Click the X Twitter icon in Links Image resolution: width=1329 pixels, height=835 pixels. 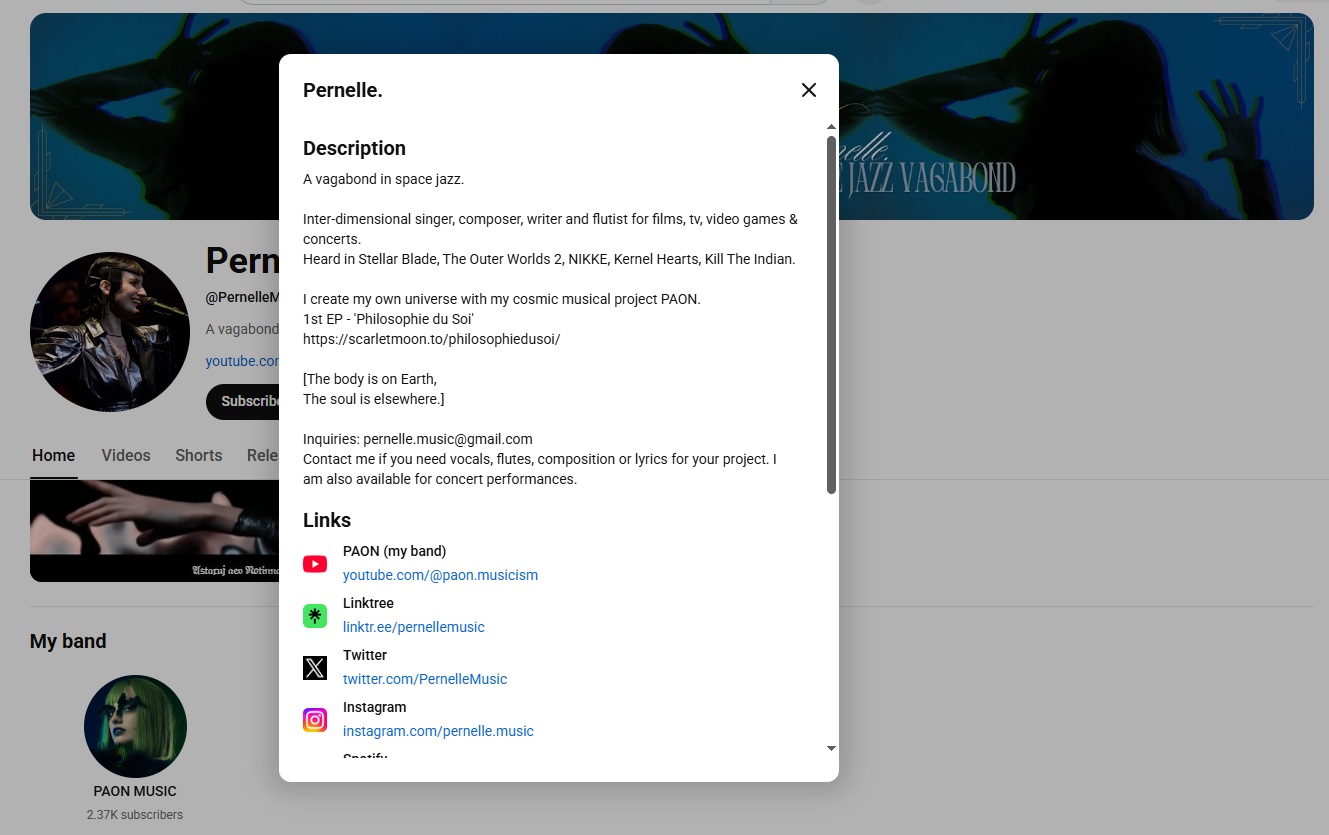point(315,668)
